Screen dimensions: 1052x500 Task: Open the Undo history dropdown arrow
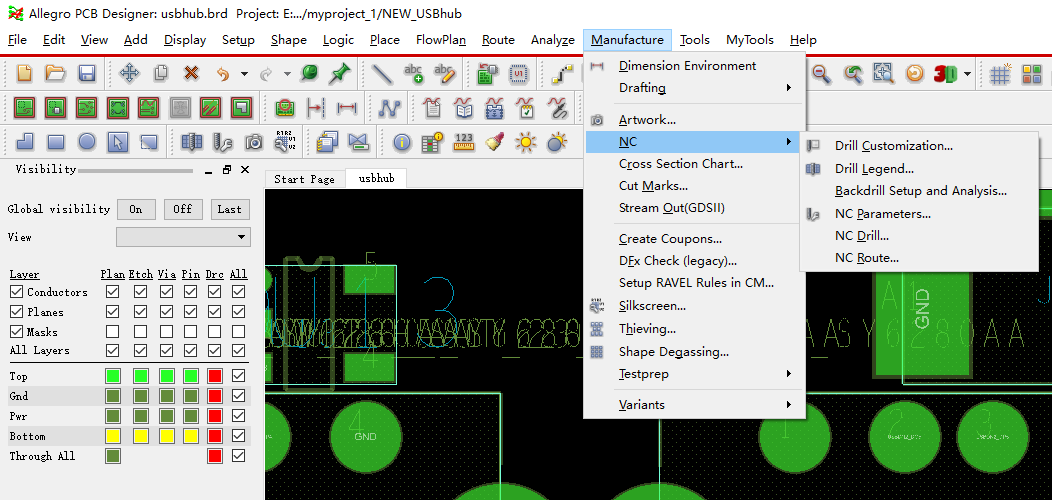[x=244, y=73]
